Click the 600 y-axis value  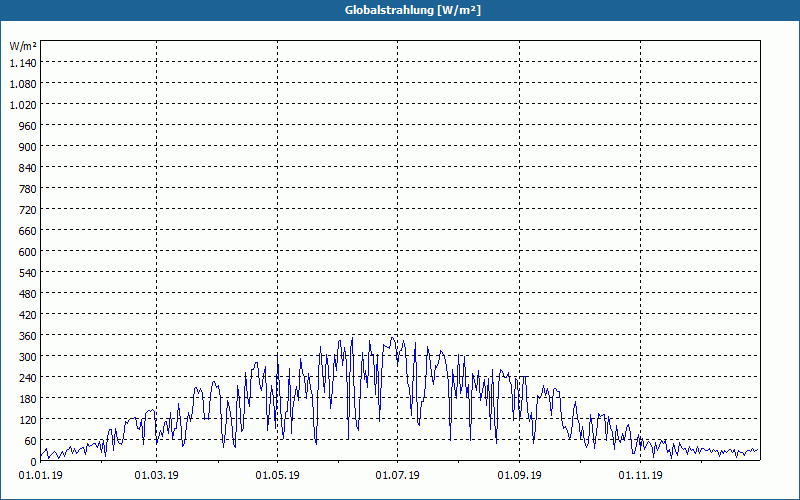(x=29, y=252)
